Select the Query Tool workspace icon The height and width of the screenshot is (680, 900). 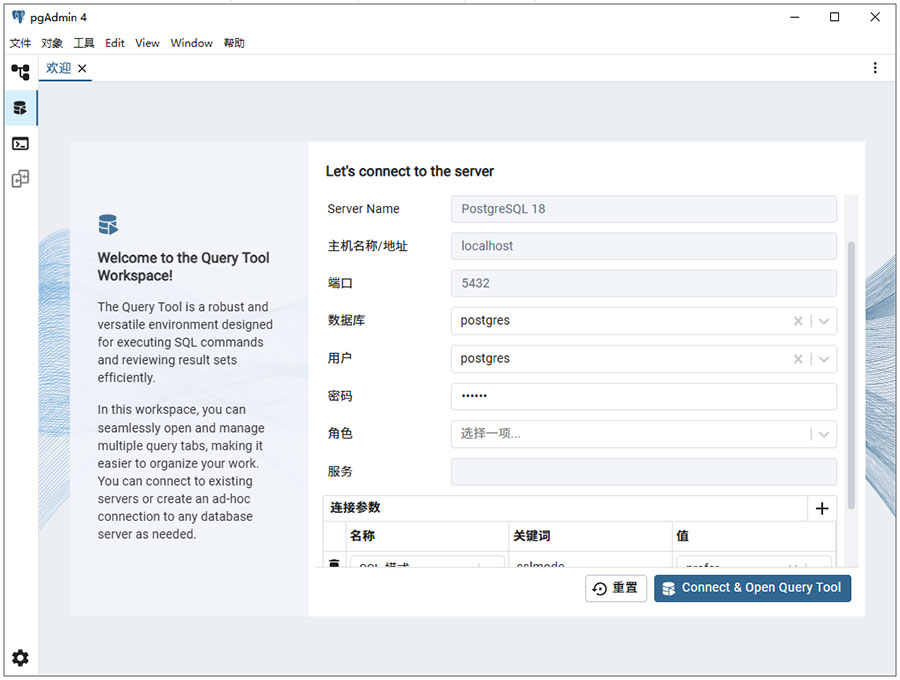point(20,107)
